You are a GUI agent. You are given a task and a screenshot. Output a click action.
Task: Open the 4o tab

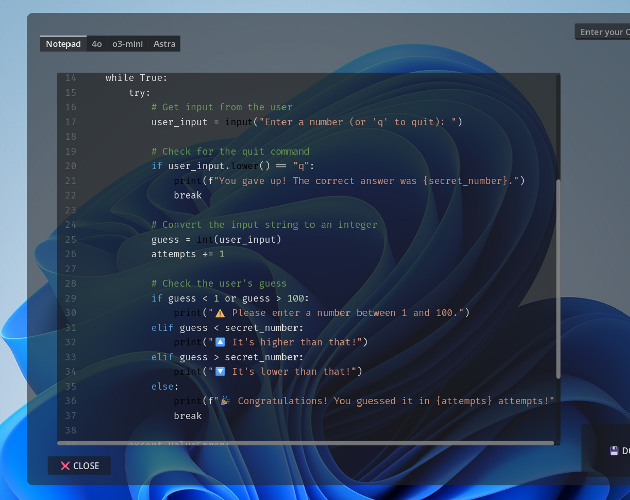click(96, 44)
